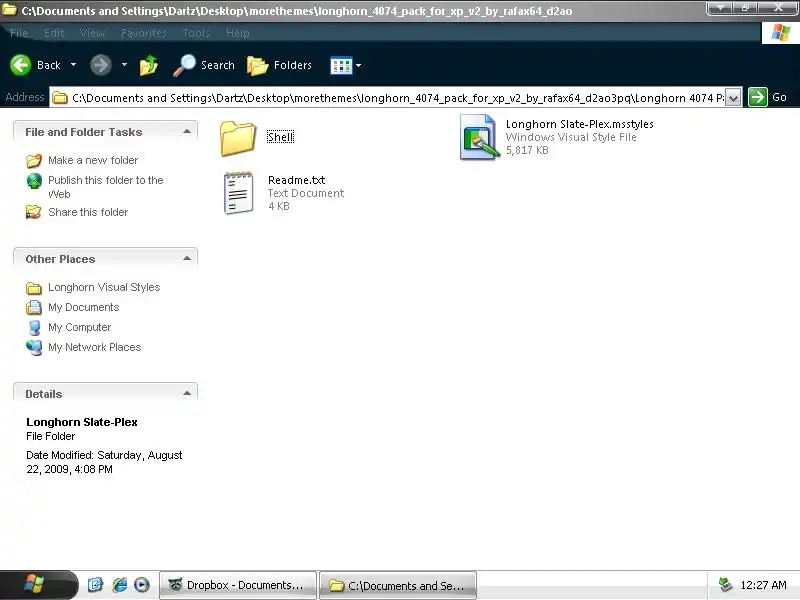Image resolution: width=800 pixels, height=600 pixels.
Task: Collapse the Details panel
Action: pyautogui.click(x=187, y=393)
